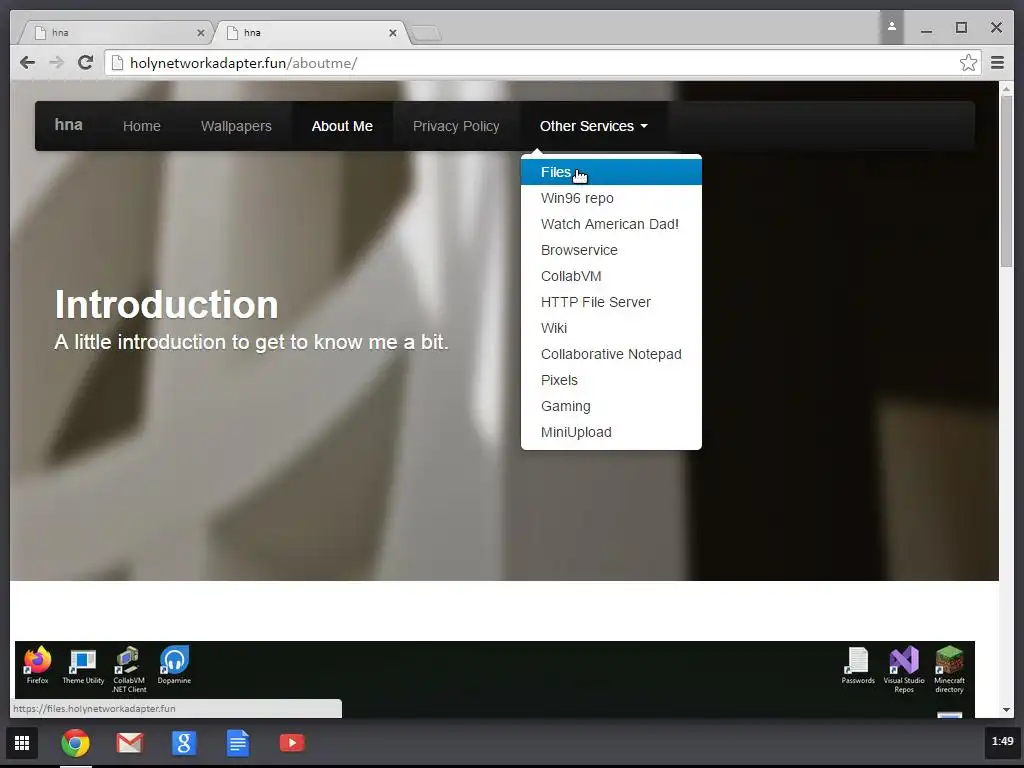
Task: Open Google Docs from the shelf
Action: [x=238, y=743]
